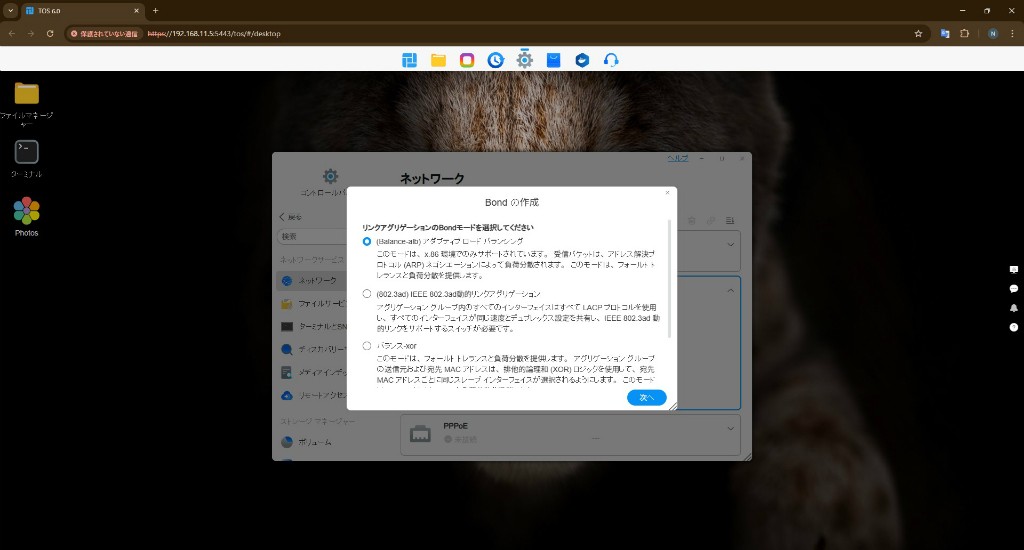The width and height of the screenshot is (1024, 550).
Task: Click the round white icon below the bell
Action: tap(1014, 327)
